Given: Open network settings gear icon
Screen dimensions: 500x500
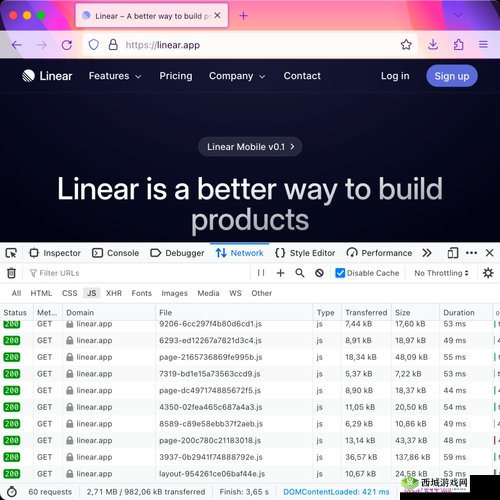Looking at the screenshot, I should [x=488, y=273].
